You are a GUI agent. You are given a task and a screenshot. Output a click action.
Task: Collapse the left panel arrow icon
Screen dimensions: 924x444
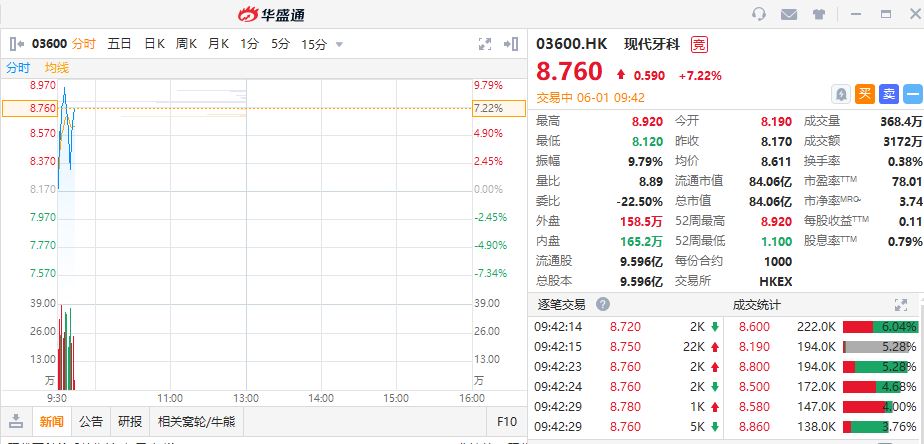pos(15,44)
